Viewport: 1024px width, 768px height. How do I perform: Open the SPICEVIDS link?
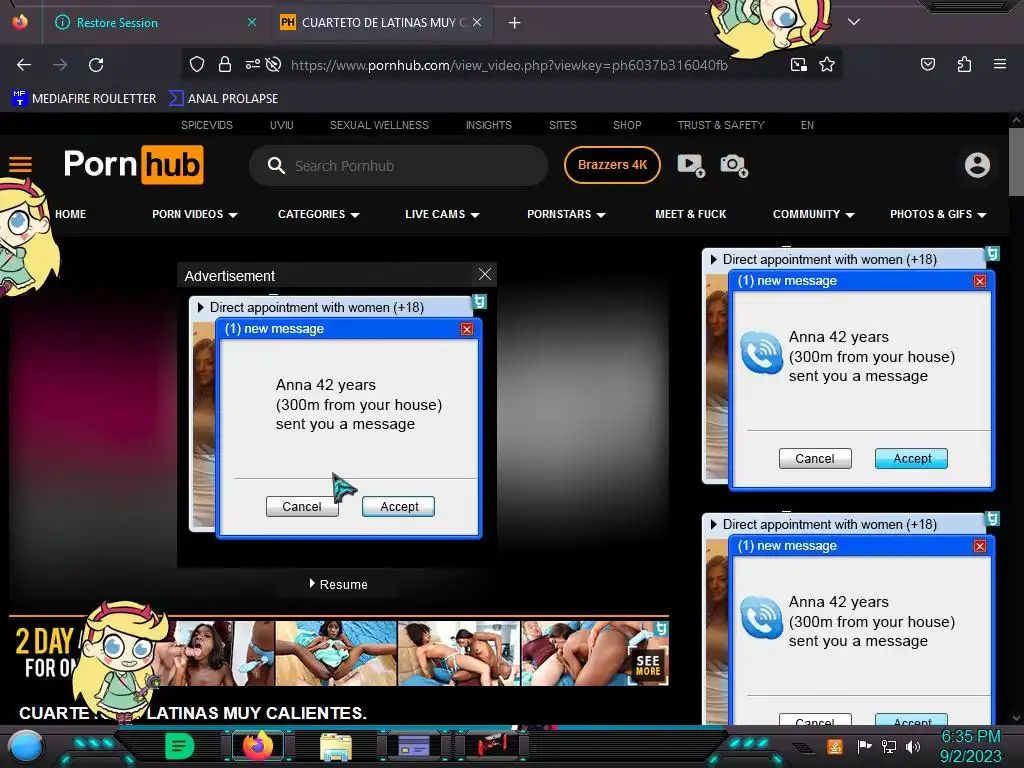pos(206,125)
